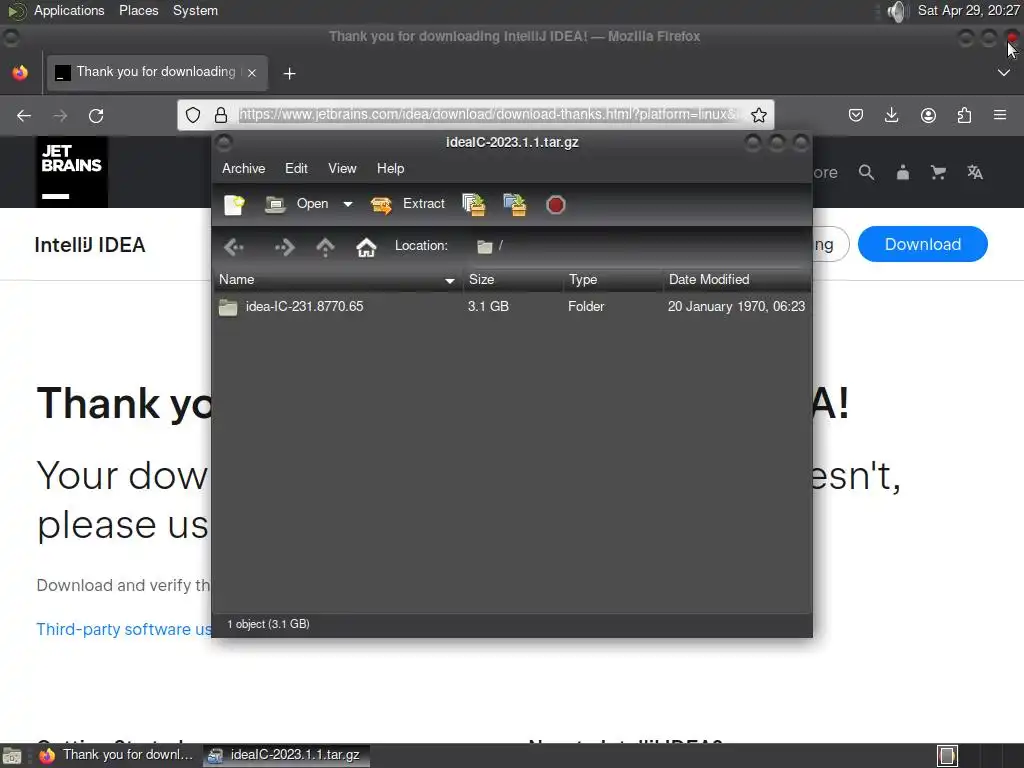Sort by Name column header

coord(338,280)
